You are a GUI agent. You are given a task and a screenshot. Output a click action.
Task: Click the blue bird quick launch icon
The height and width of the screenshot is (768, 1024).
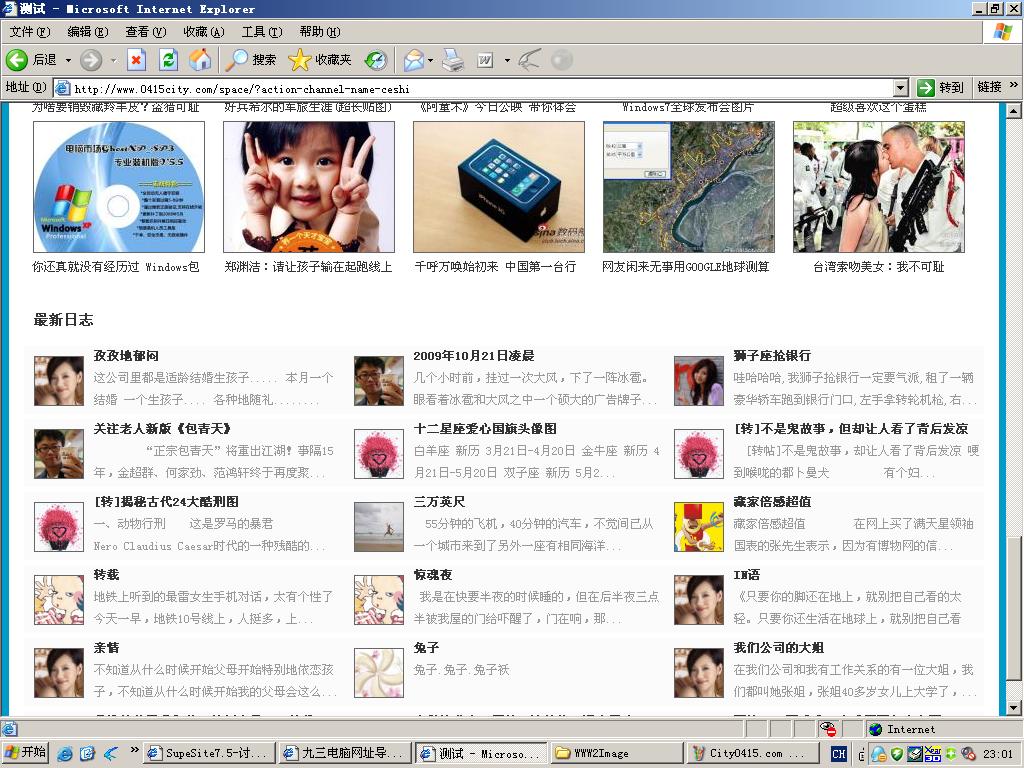(x=110, y=754)
